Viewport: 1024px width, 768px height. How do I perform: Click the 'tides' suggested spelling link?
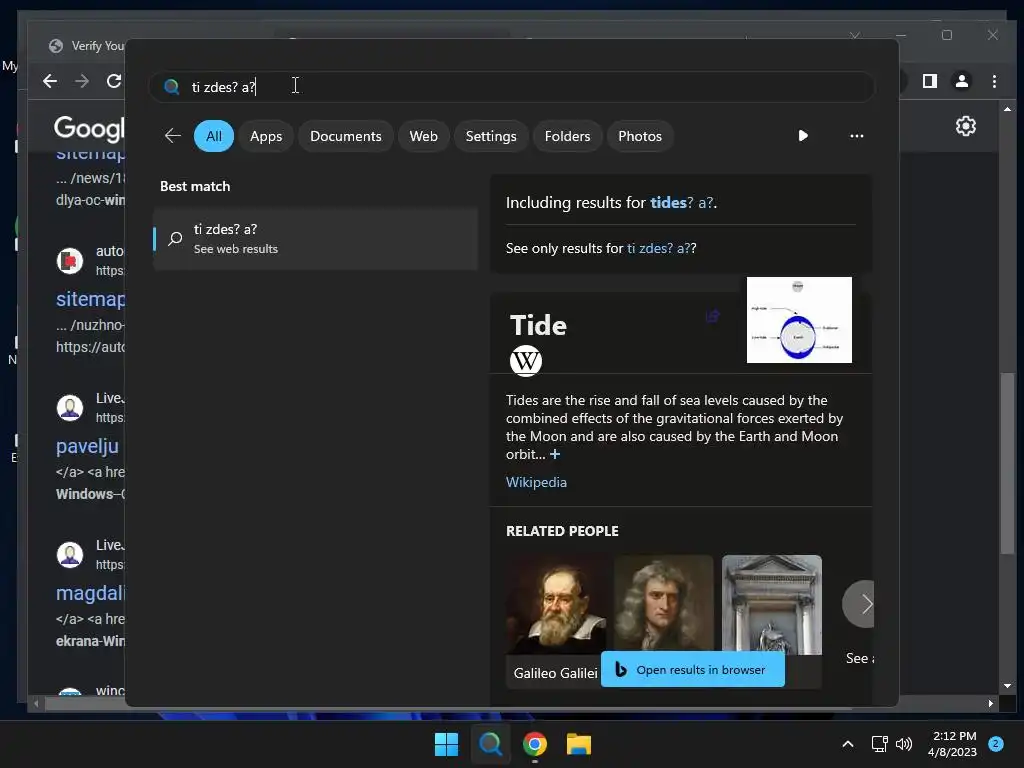coord(668,202)
